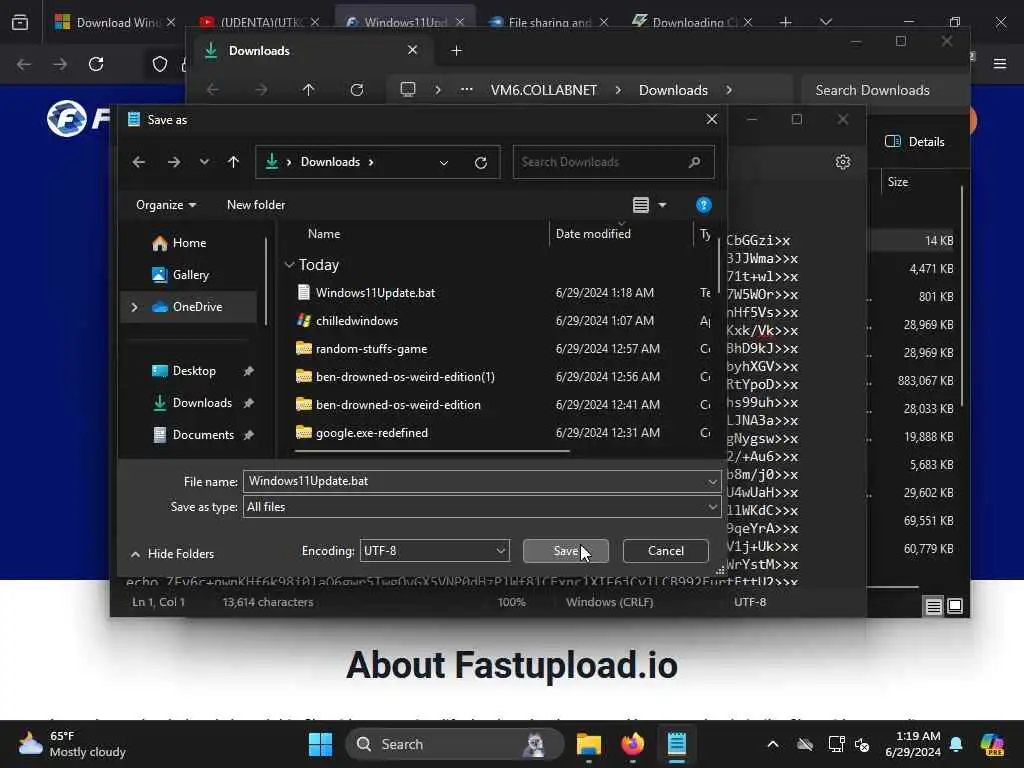
Task: Toggle Details pane in File Explorer
Action: 914,142
